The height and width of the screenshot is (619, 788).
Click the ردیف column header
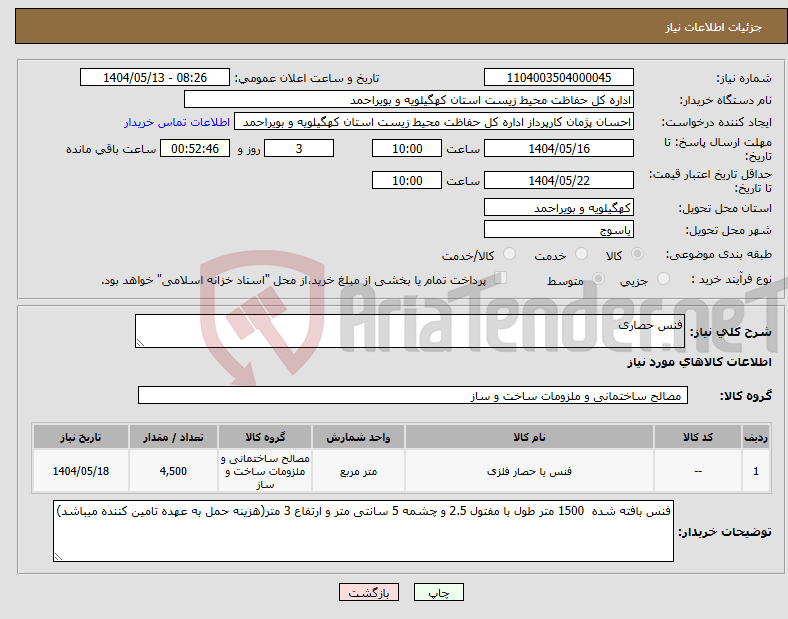pos(756,437)
